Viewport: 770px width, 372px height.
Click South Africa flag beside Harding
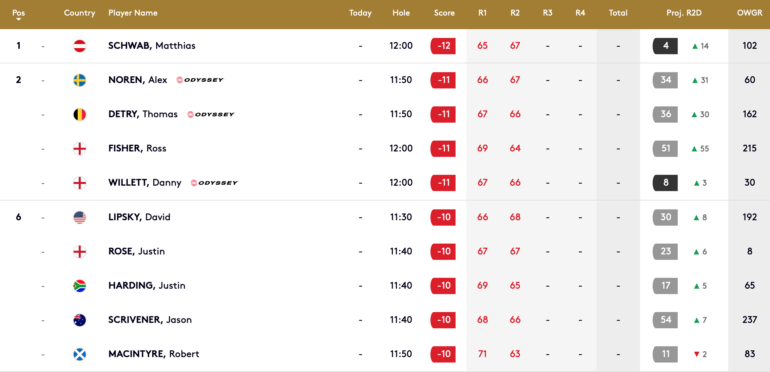coord(80,286)
